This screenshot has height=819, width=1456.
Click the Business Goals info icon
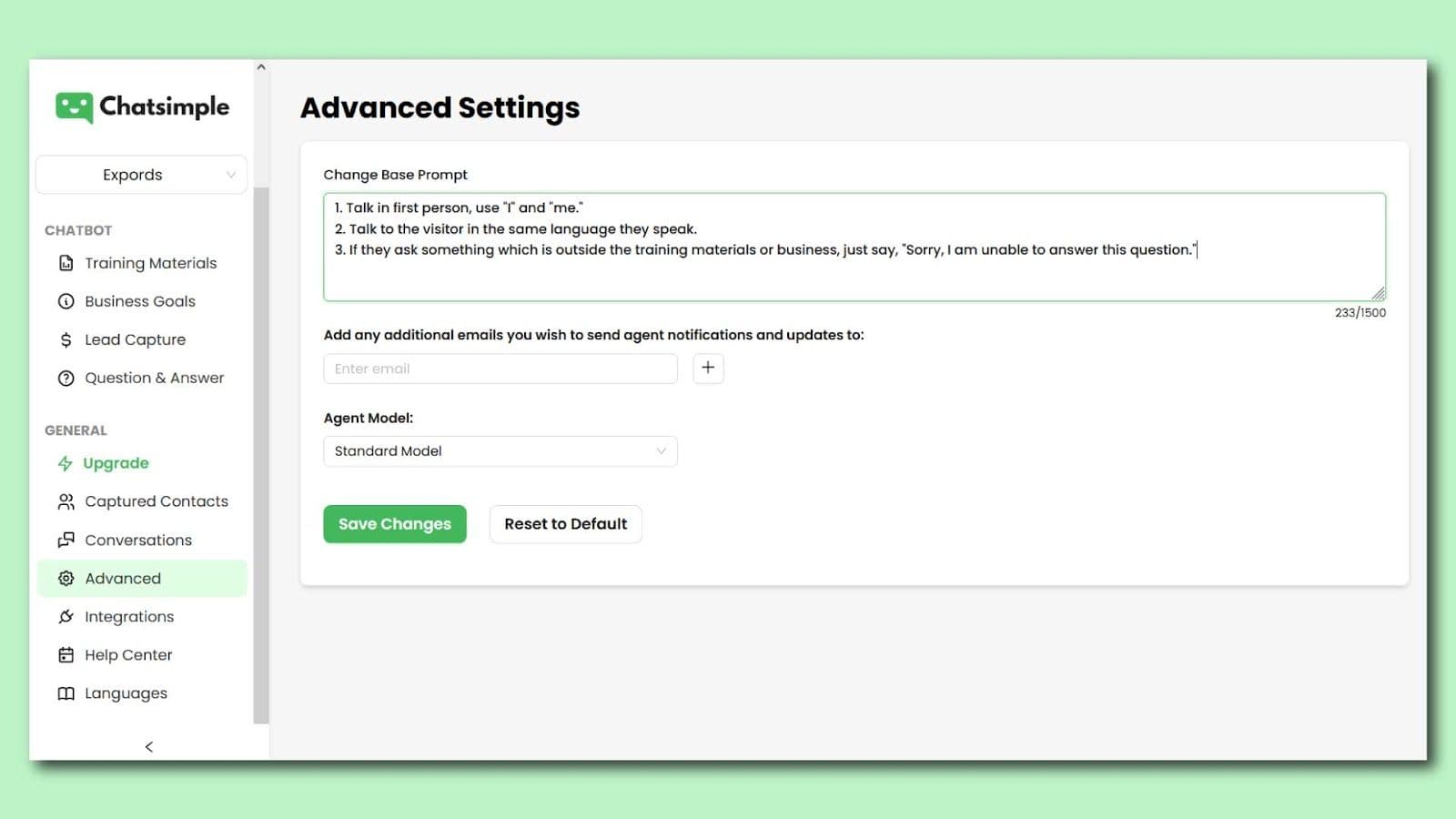[66, 301]
